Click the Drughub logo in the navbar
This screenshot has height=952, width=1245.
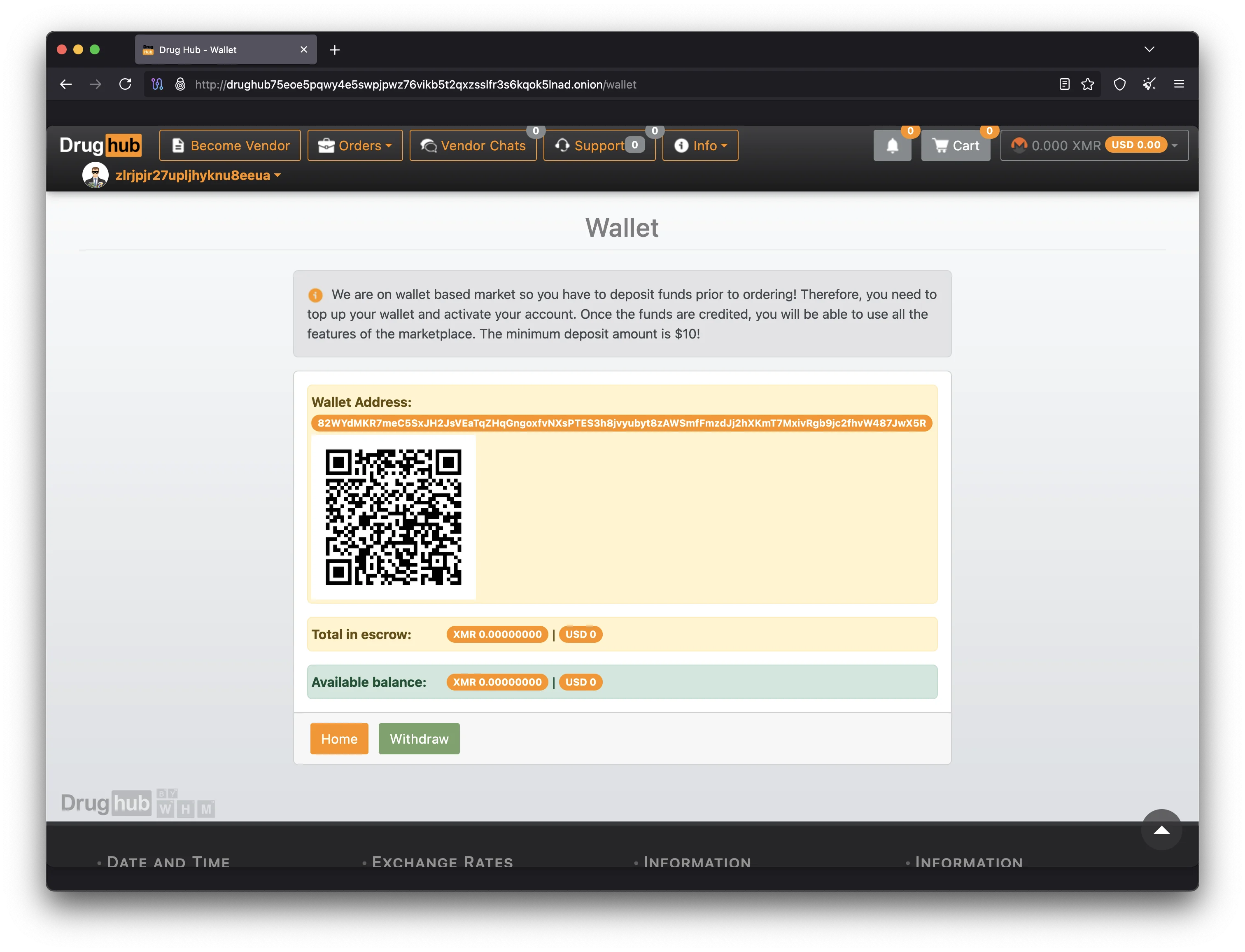tap(101, 146)
